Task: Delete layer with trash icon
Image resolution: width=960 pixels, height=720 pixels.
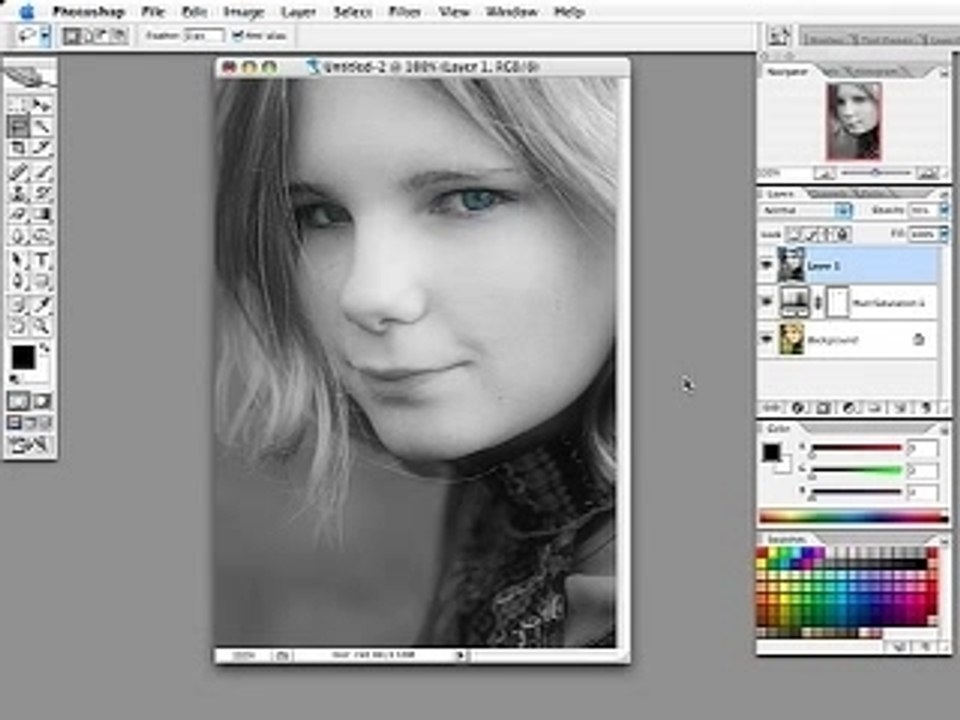Action: 926,408
